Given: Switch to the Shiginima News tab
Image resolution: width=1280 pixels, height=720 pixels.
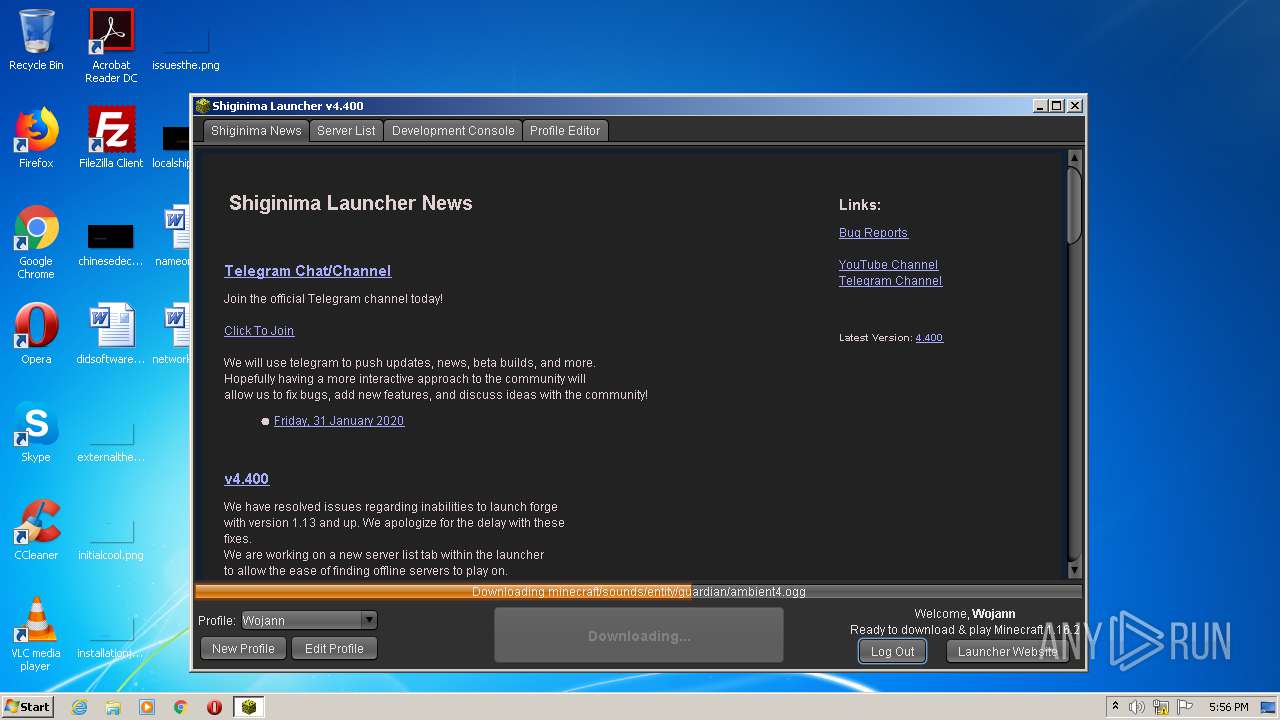Looking at the screenshot, I should coord(256,131).
